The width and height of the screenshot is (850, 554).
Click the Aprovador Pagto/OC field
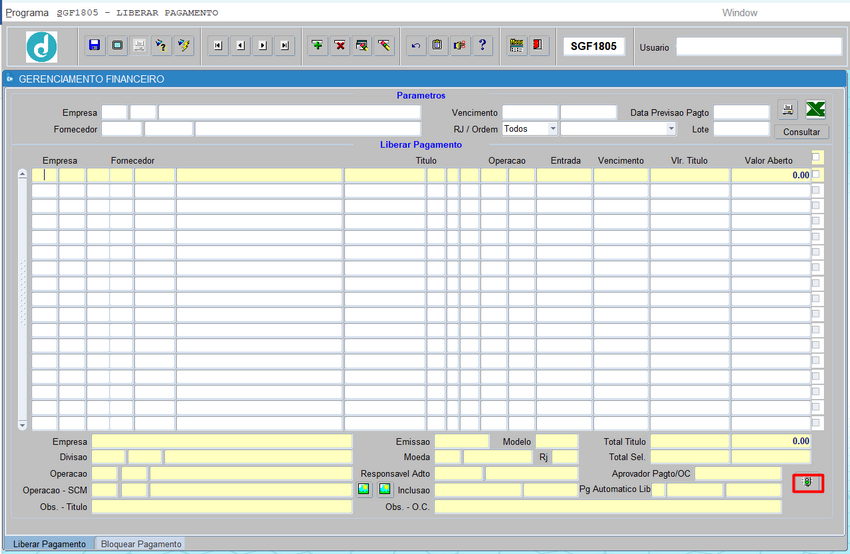738,473
